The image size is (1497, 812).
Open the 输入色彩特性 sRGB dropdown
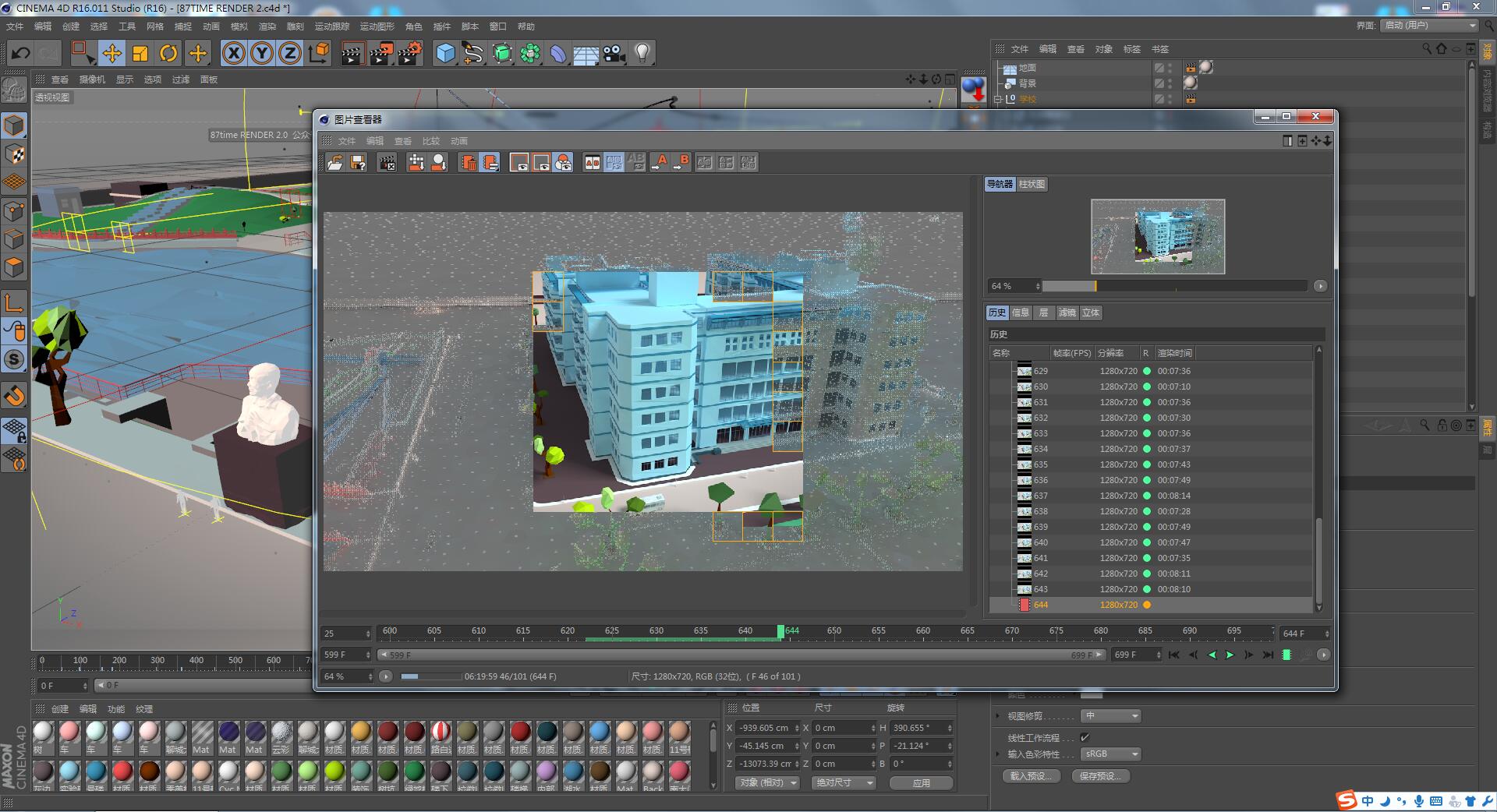(x=1111, y=754)
